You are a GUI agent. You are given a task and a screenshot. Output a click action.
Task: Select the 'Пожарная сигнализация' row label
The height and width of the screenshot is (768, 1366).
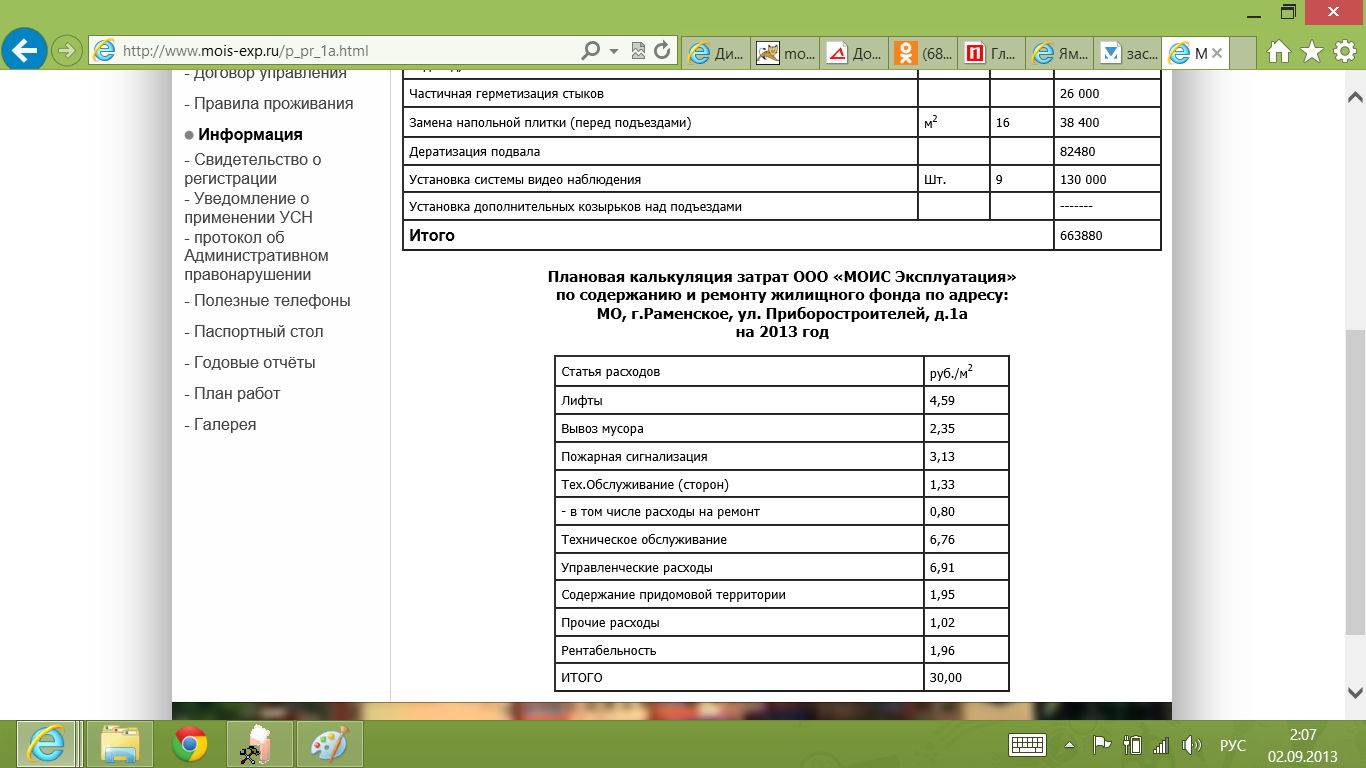(x=635, y=456)
